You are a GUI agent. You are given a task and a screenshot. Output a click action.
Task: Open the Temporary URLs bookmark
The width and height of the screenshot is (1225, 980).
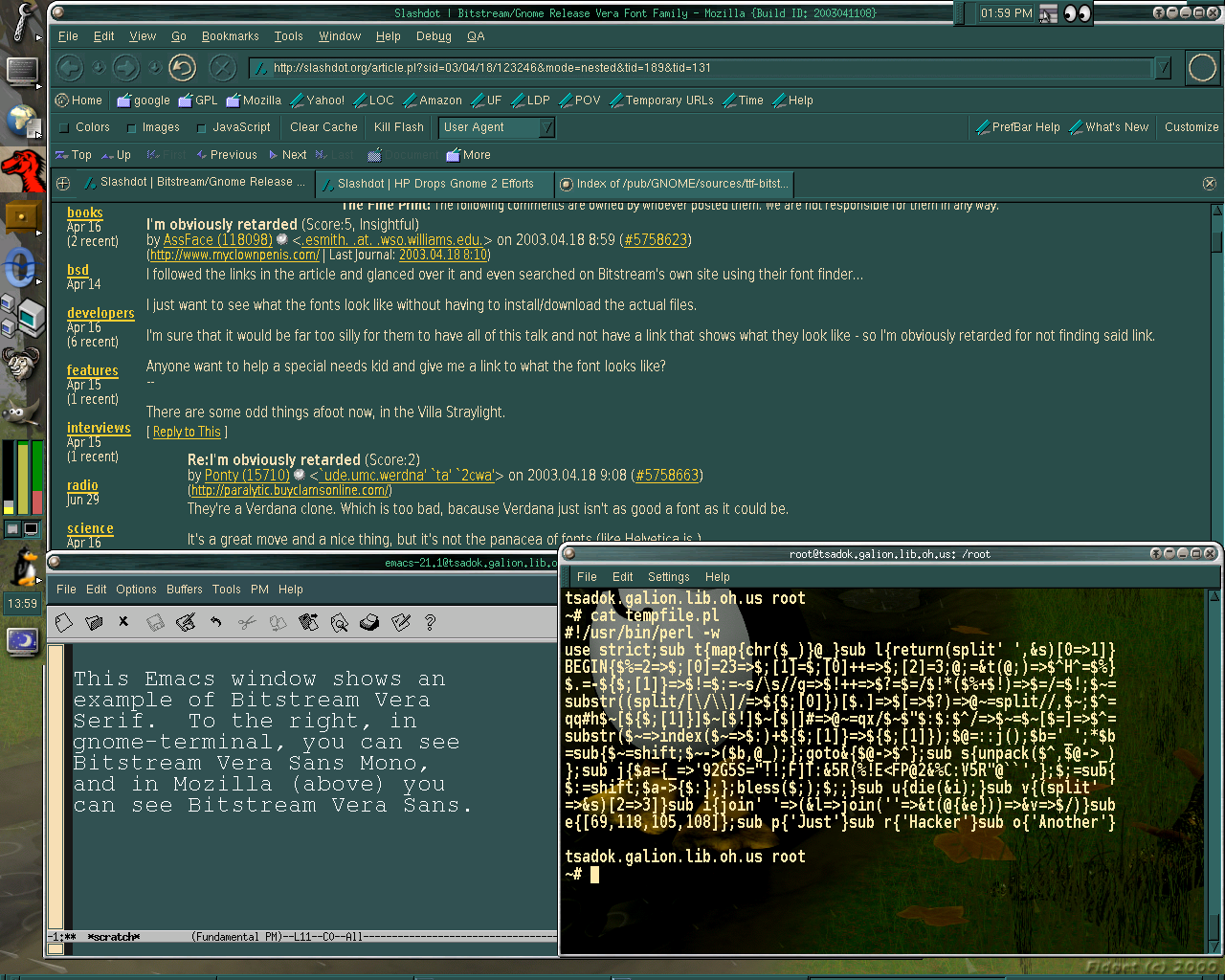click(x=662, y=100)
